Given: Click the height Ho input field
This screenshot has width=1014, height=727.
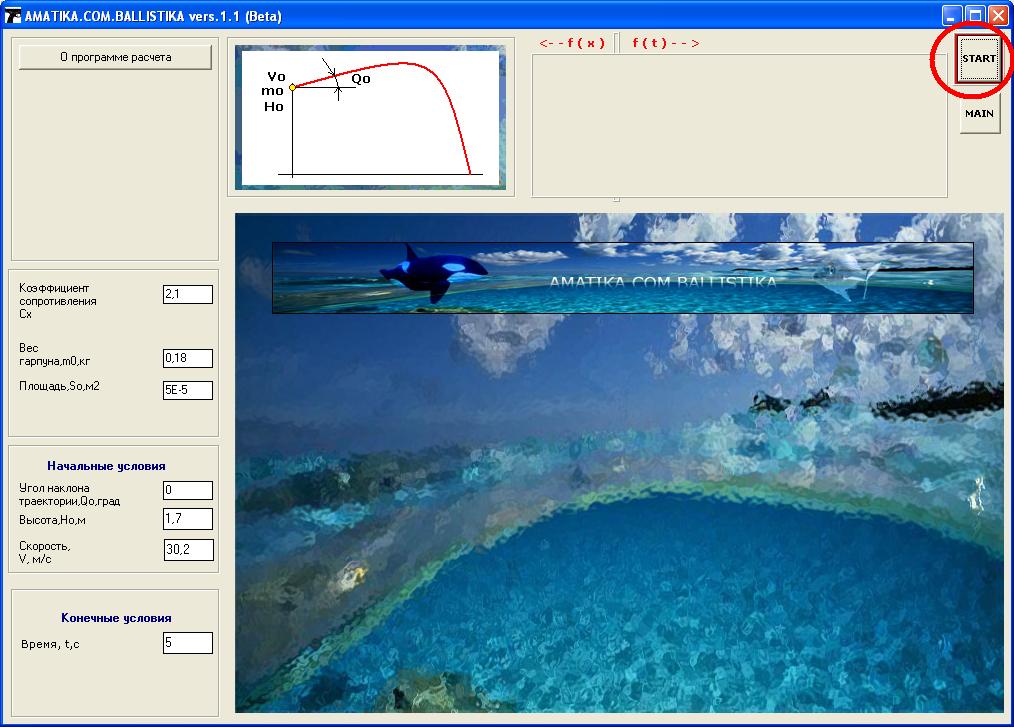Looking at the screenshot, I should pos(188,518).
